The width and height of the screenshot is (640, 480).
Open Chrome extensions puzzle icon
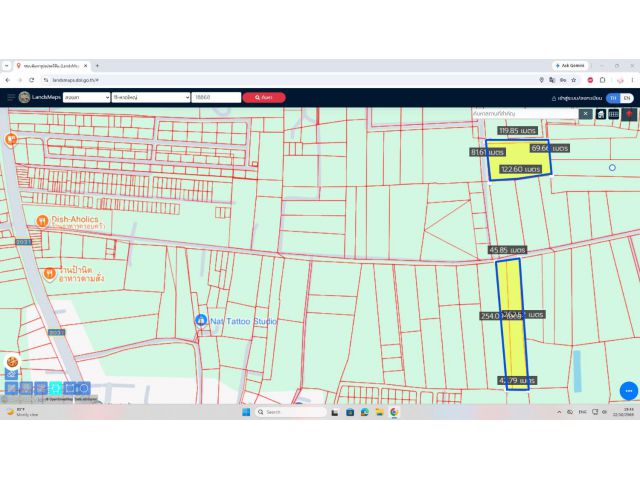602,80
